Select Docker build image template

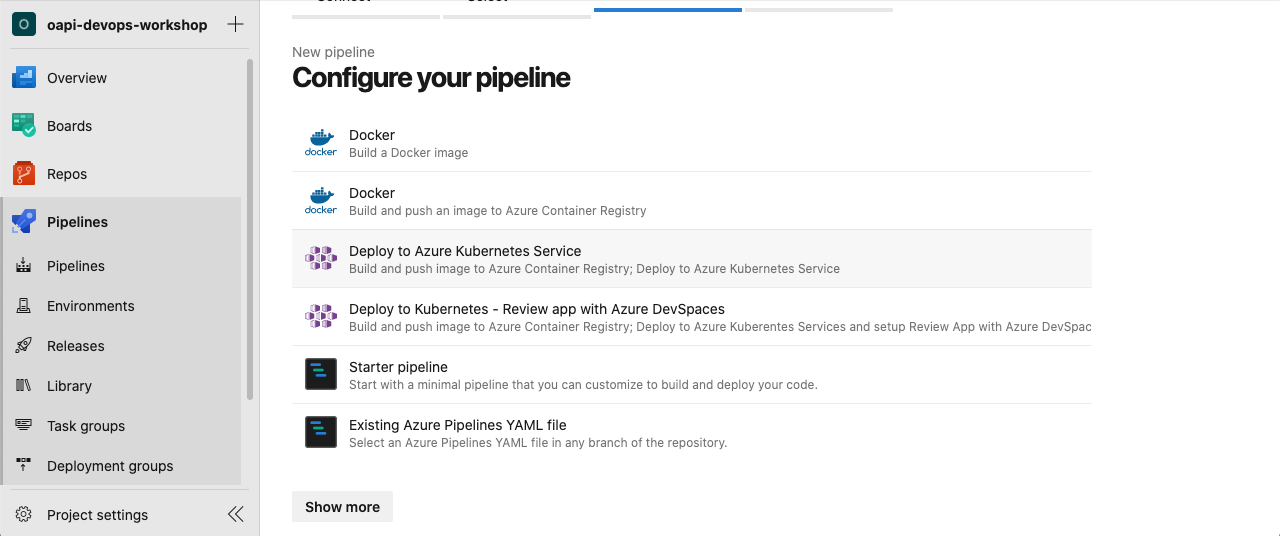[x=408, y=143]
